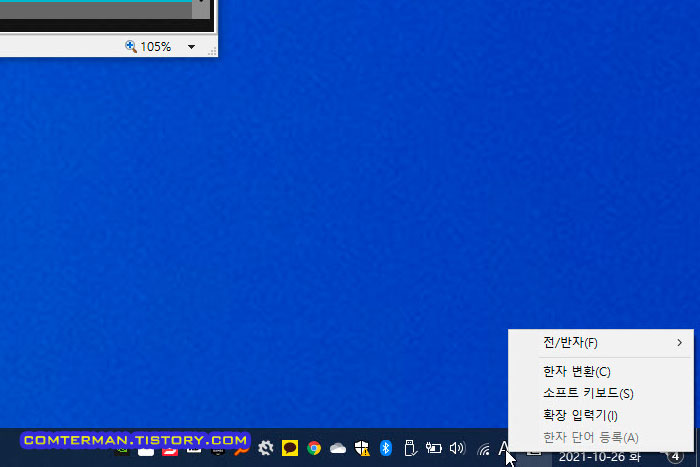This screenshot has width=700, height=467.
Task: Click the 105% zoom value
Action: (x=155, y=46)
